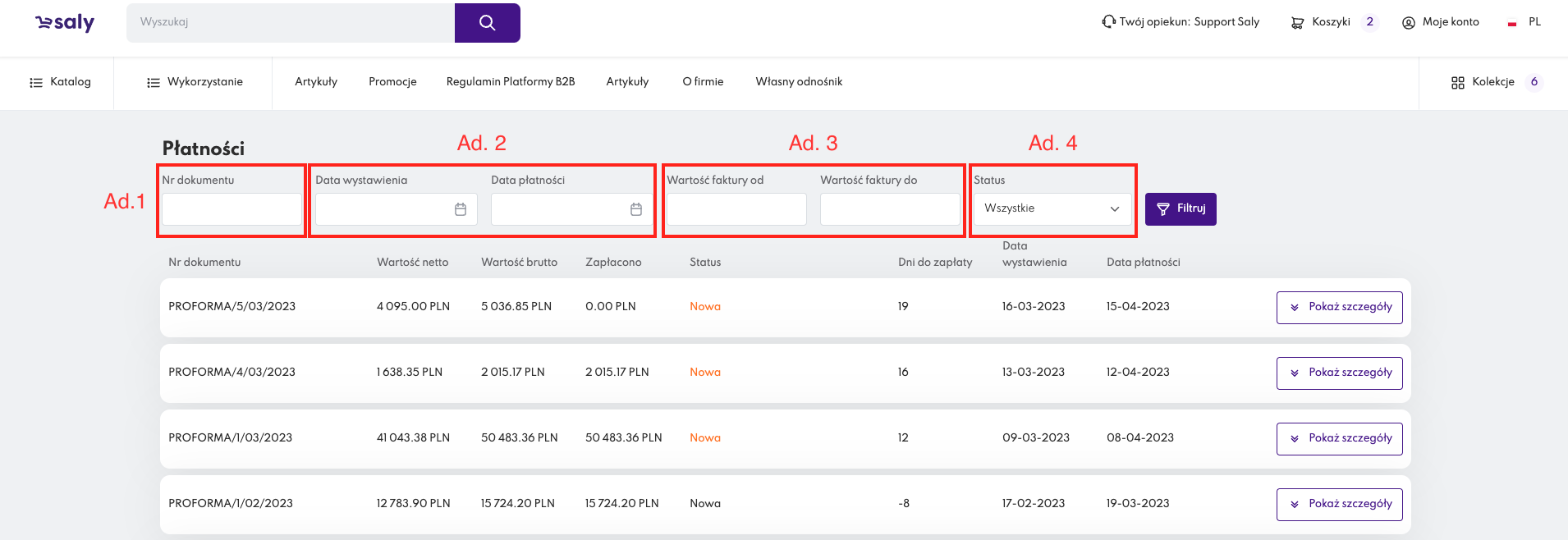Click the Koszyki cart icon
Image resolution: width=1568 pixels, height=540 pixels.
point(1297,23)
